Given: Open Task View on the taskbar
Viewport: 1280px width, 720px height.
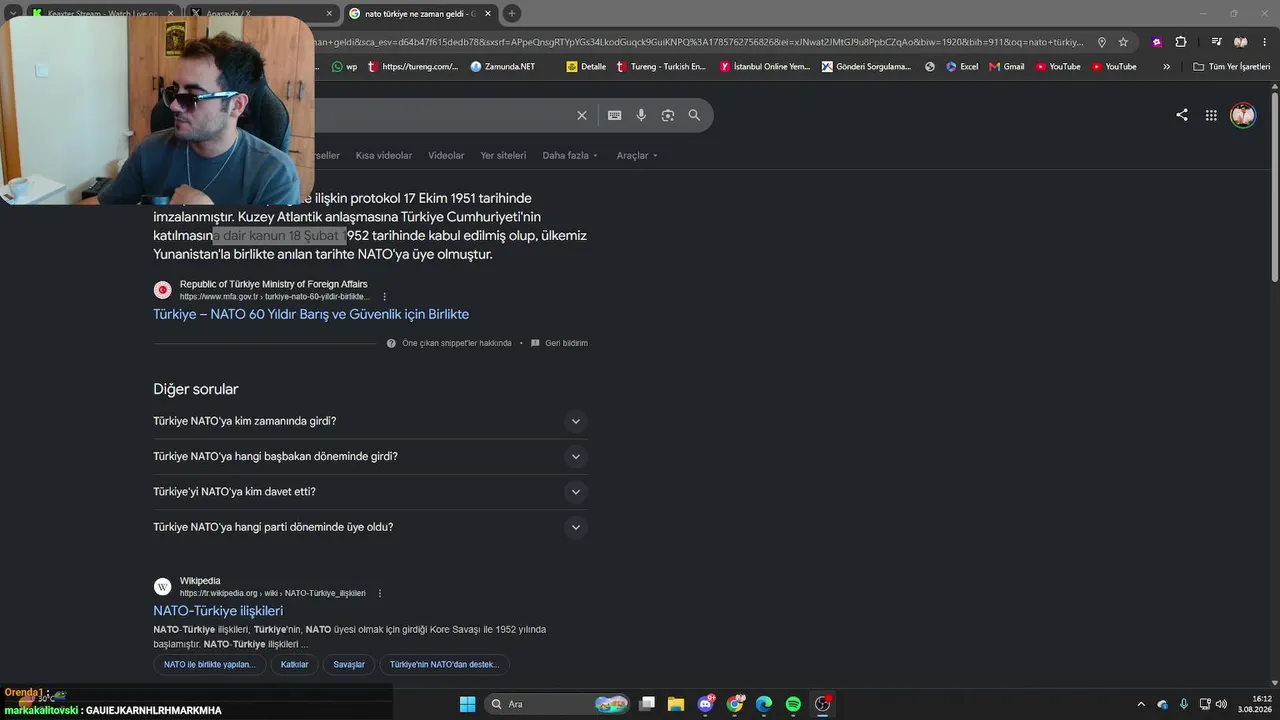Looking at the screenshot, I should (x=647, y=704).
